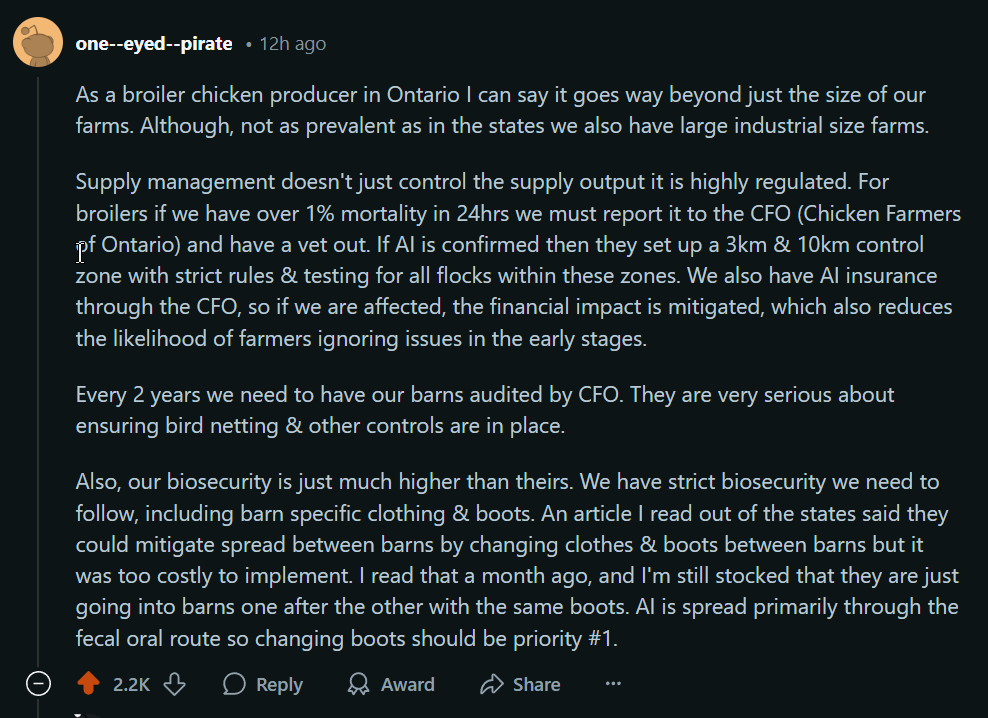Visit the one--eyed--pirate username link
Screen dimensions: 988x718
[x=154, y=44]
